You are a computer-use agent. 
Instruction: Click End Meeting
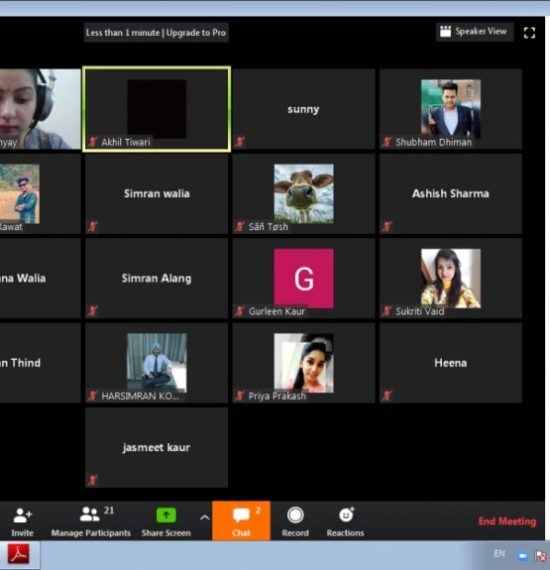pos(507,521)
